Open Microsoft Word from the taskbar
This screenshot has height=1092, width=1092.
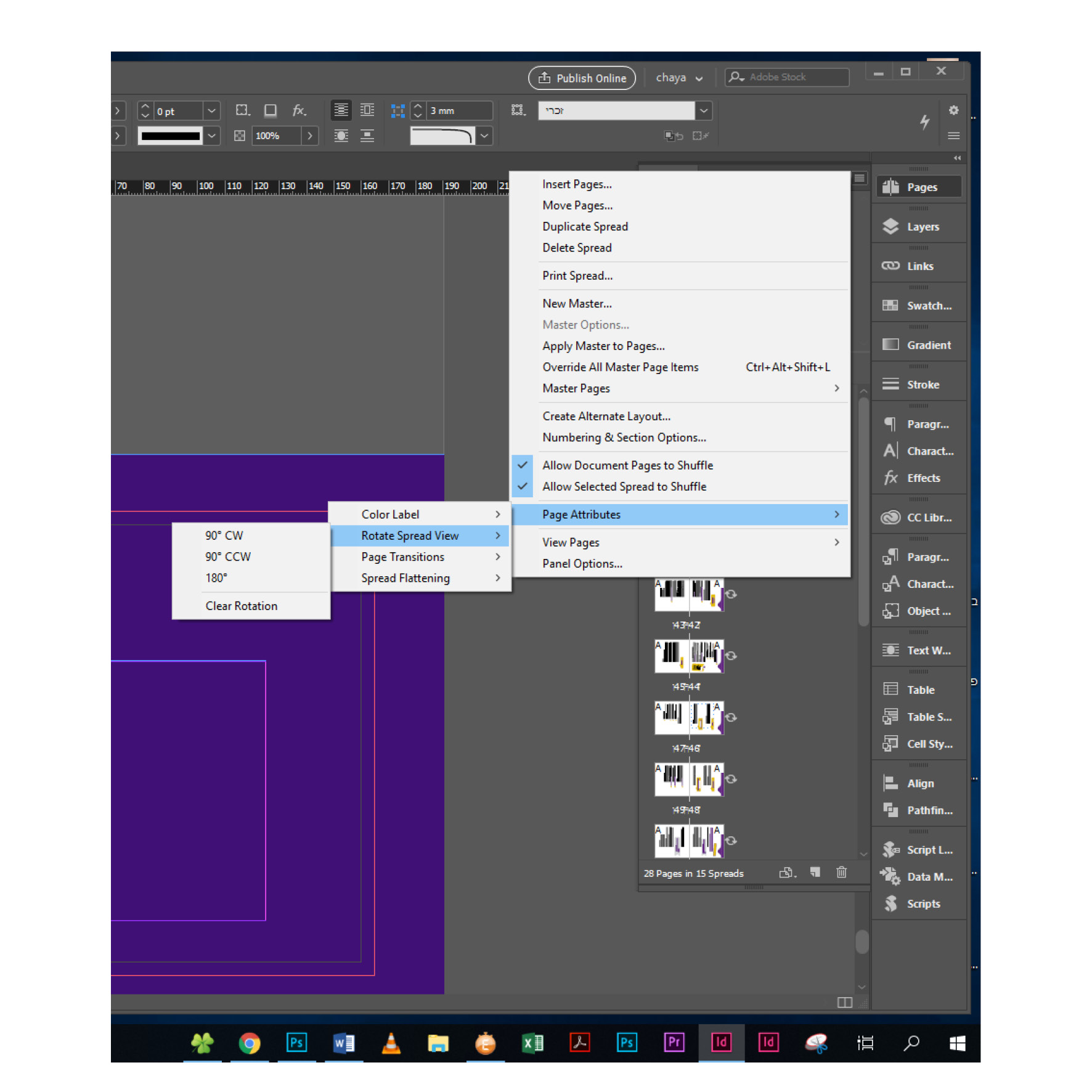click(x=344, y=1043)
